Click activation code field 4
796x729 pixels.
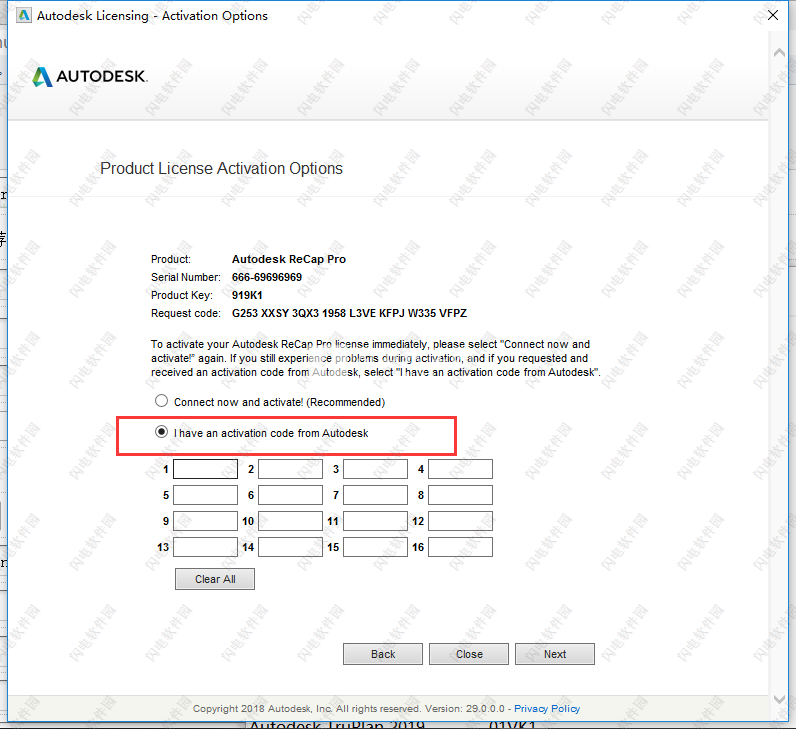point(460,469)
